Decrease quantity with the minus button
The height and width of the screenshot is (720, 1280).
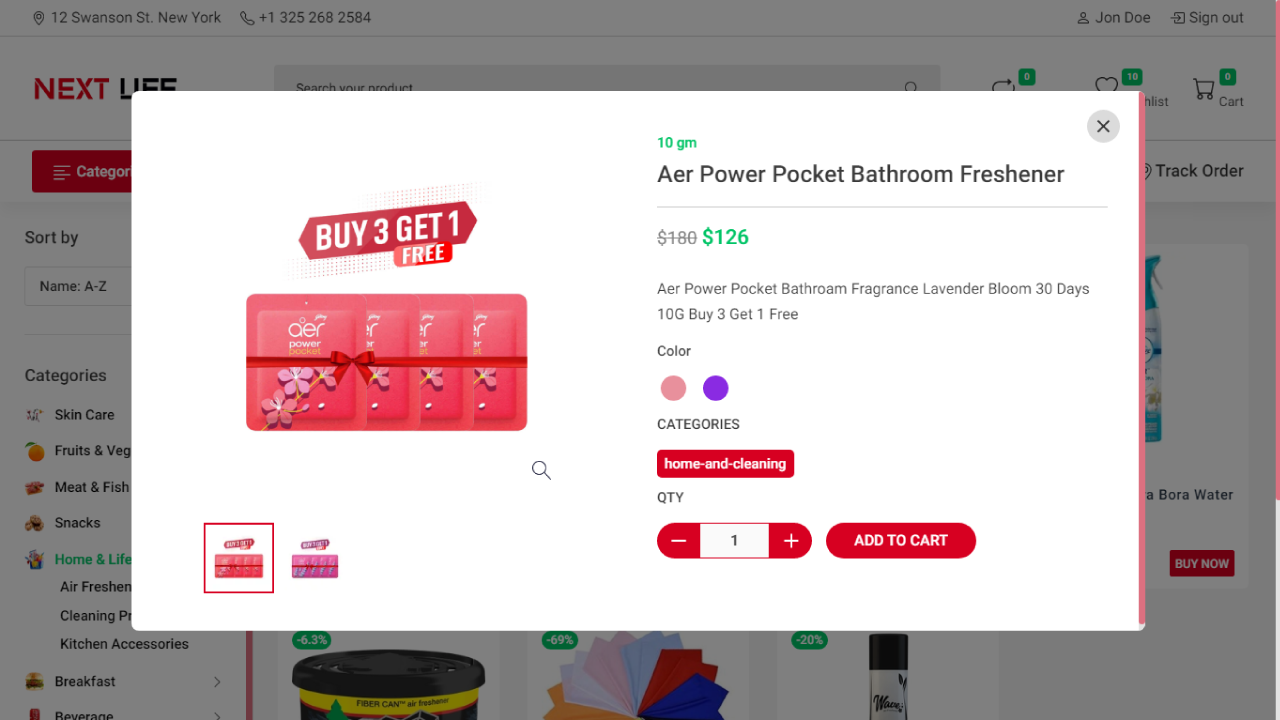pos(678,541)
